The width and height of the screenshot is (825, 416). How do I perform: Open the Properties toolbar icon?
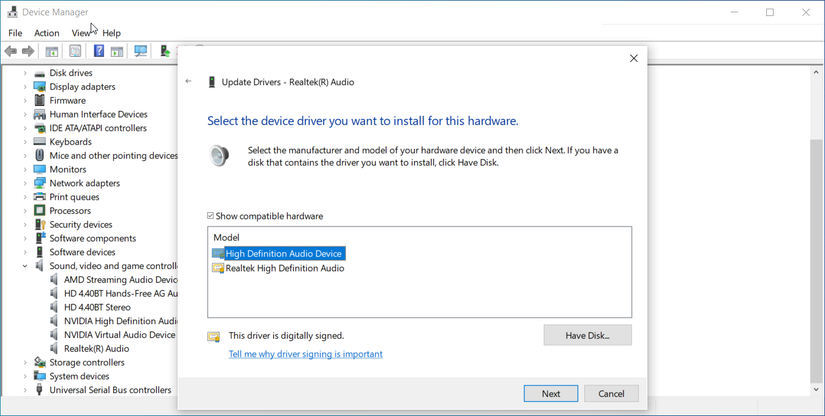(75, 51)
